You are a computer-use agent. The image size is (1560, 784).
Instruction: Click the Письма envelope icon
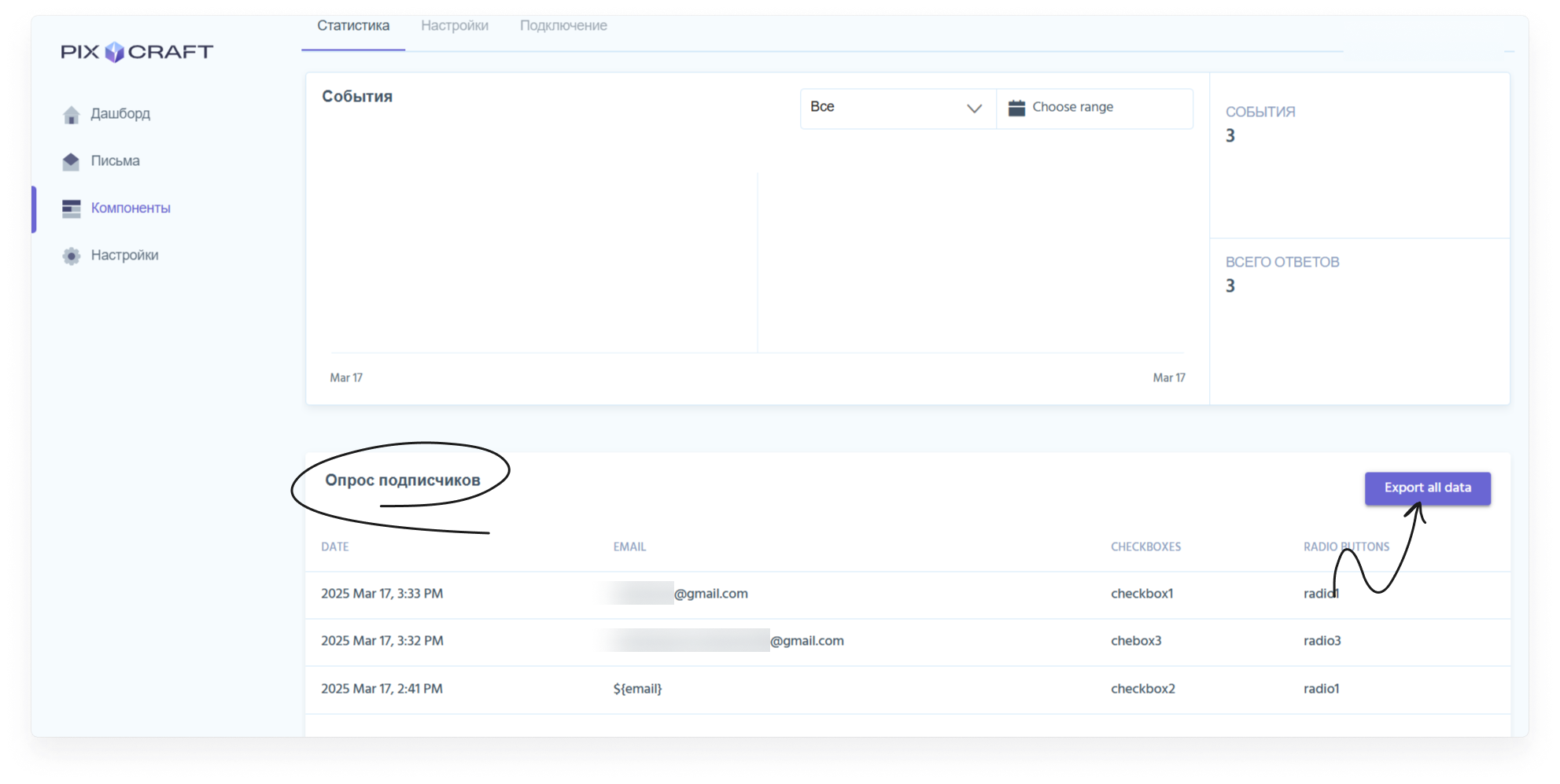click(x=72, y=161)
